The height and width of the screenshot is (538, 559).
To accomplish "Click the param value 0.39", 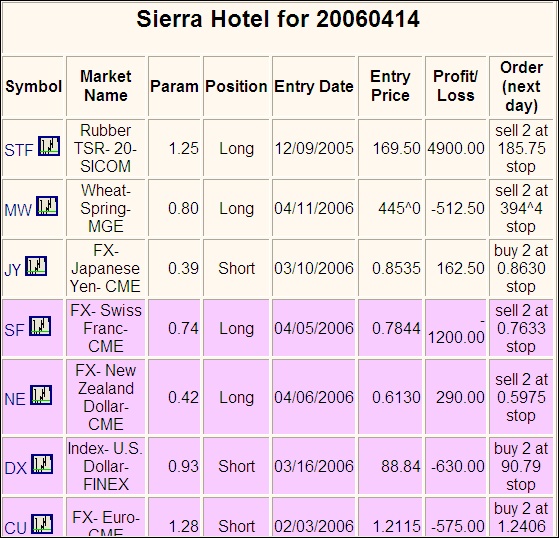I will 183,268.
